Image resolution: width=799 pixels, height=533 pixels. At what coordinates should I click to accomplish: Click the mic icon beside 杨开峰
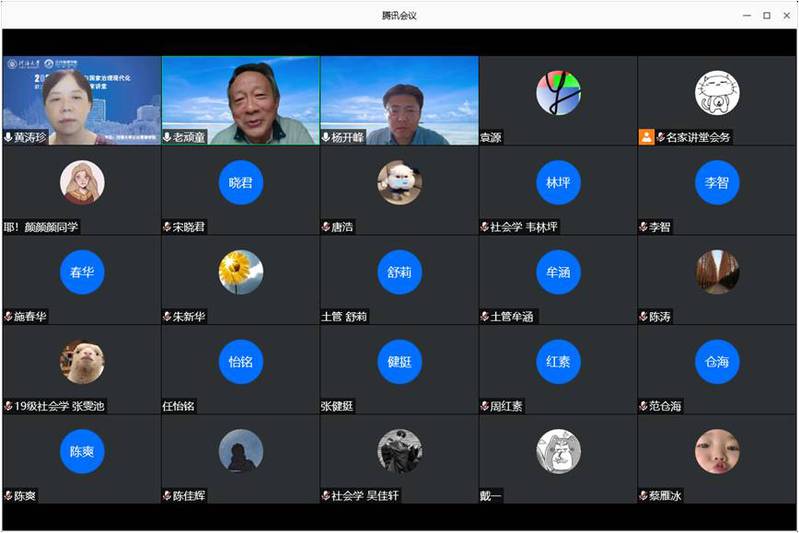326,137
